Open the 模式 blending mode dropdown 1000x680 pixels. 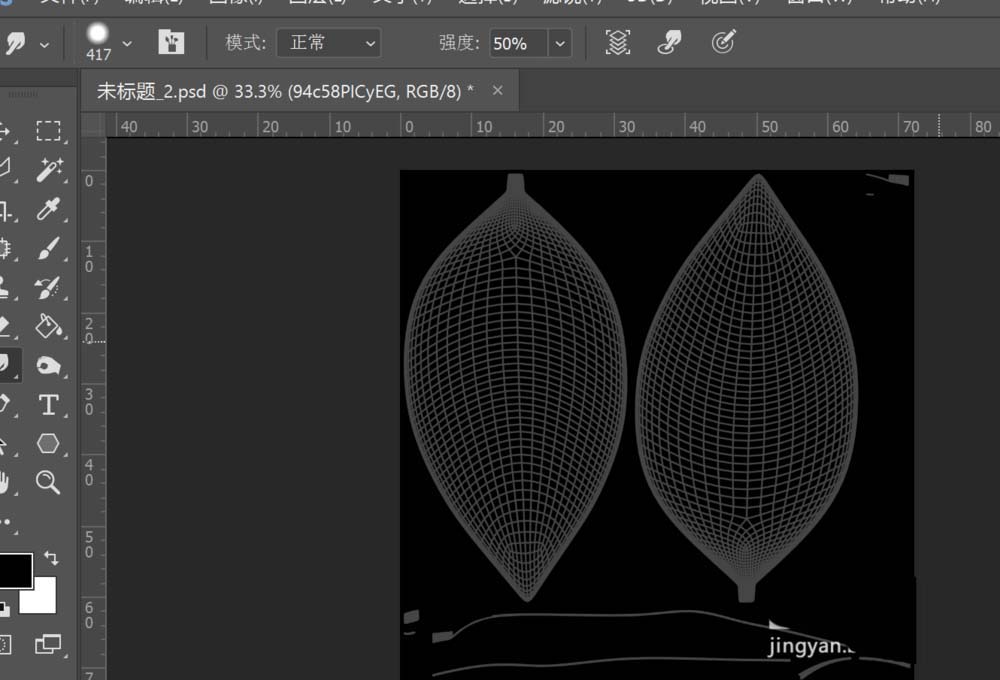[329, 43]
